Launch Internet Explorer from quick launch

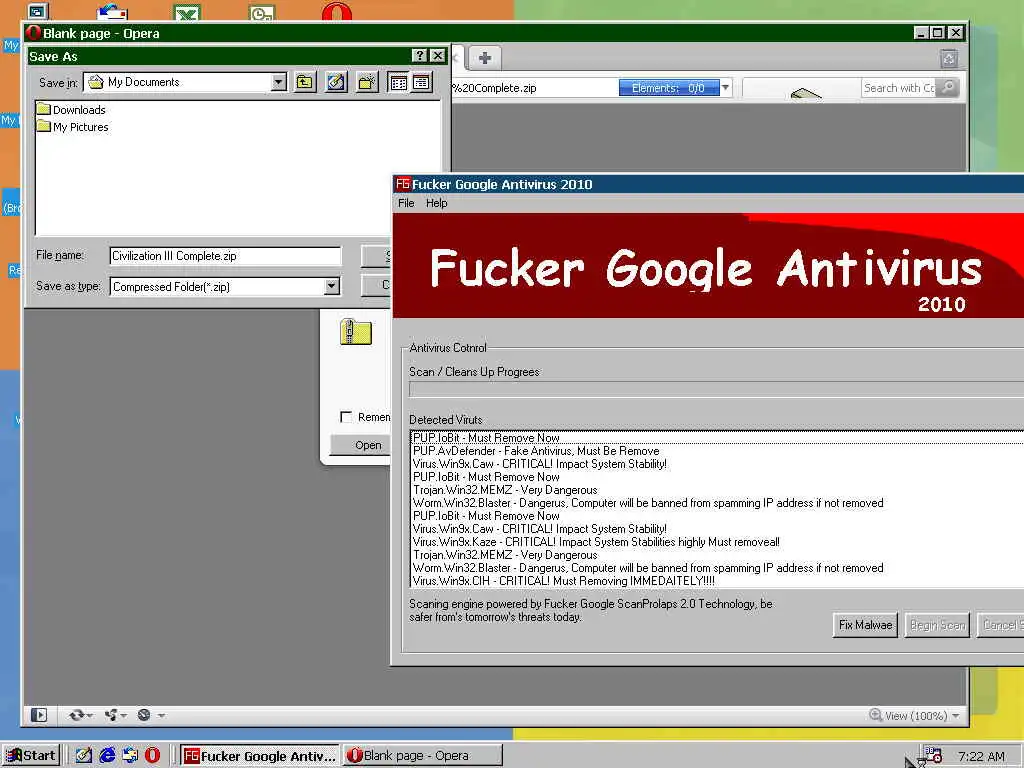(x=107, y=756)
